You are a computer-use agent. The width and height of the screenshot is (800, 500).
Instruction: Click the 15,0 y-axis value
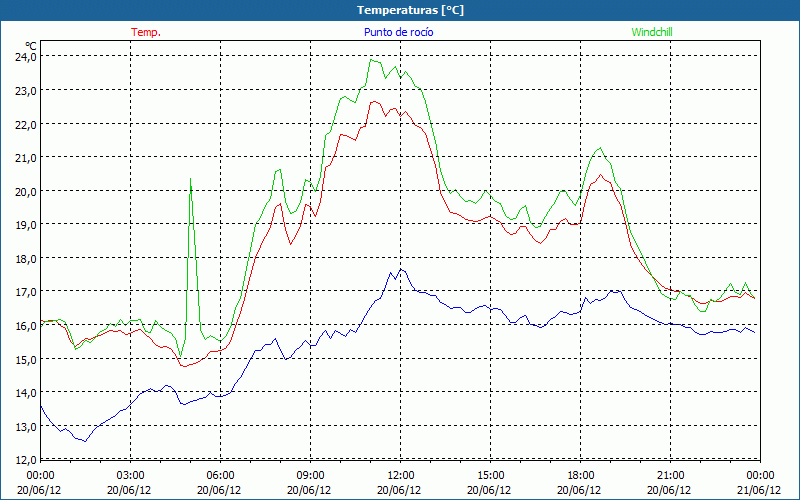(x=26, y=359)
